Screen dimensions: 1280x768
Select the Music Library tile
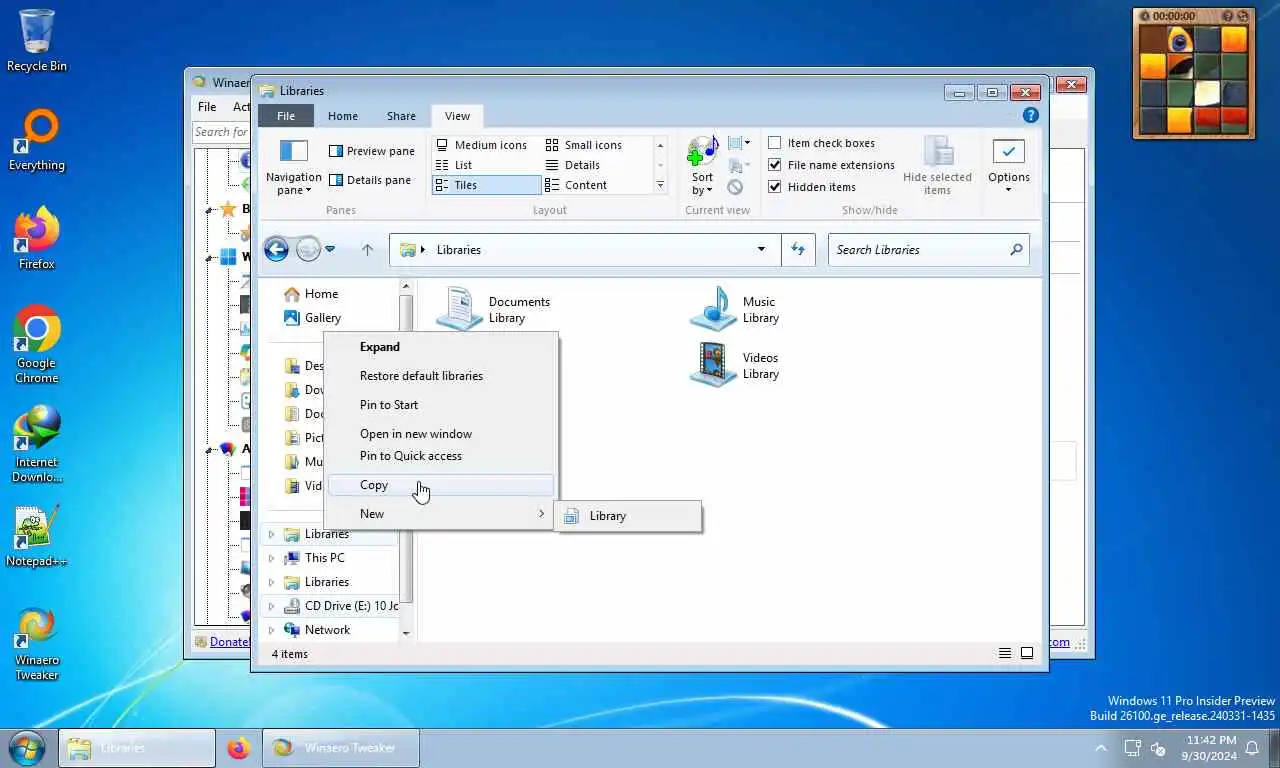tap(735, 309)
